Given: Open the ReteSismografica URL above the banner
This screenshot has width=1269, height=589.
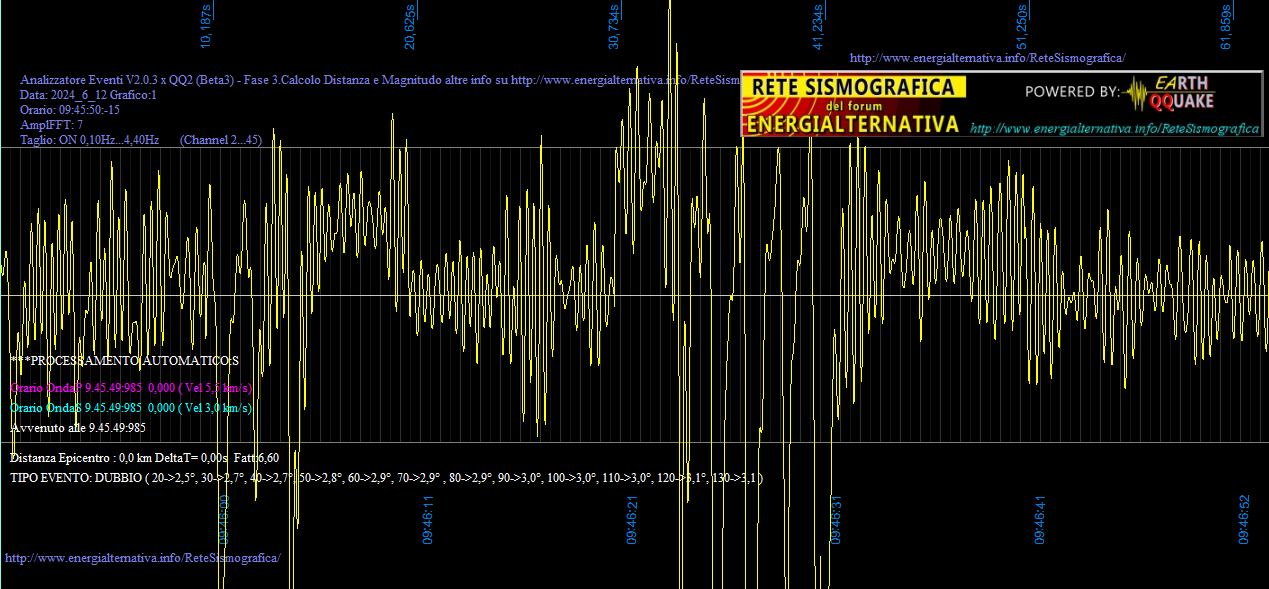Looking at the screenshot, I should (x=987, y=58).
